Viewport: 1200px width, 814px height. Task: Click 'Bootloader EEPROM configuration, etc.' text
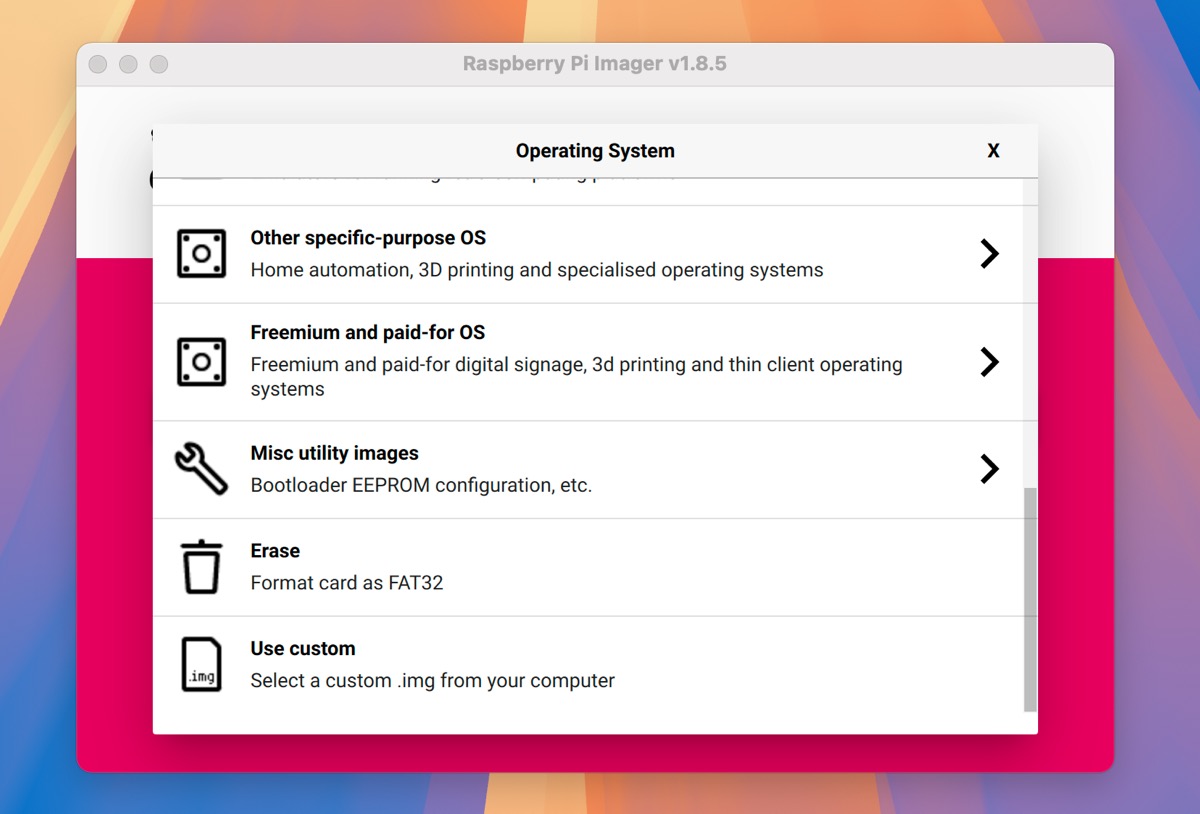point(421,486)
